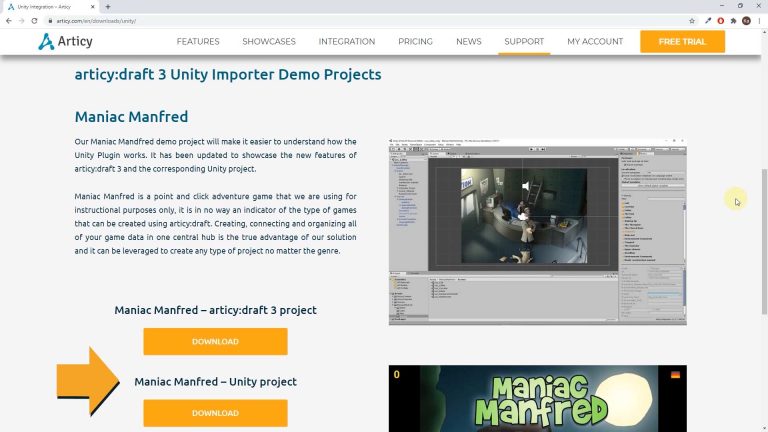This screenshot has width=768, height=432.
Task: Click 'Maniac Manfred – Unity project' label
Action: [216, 382]
